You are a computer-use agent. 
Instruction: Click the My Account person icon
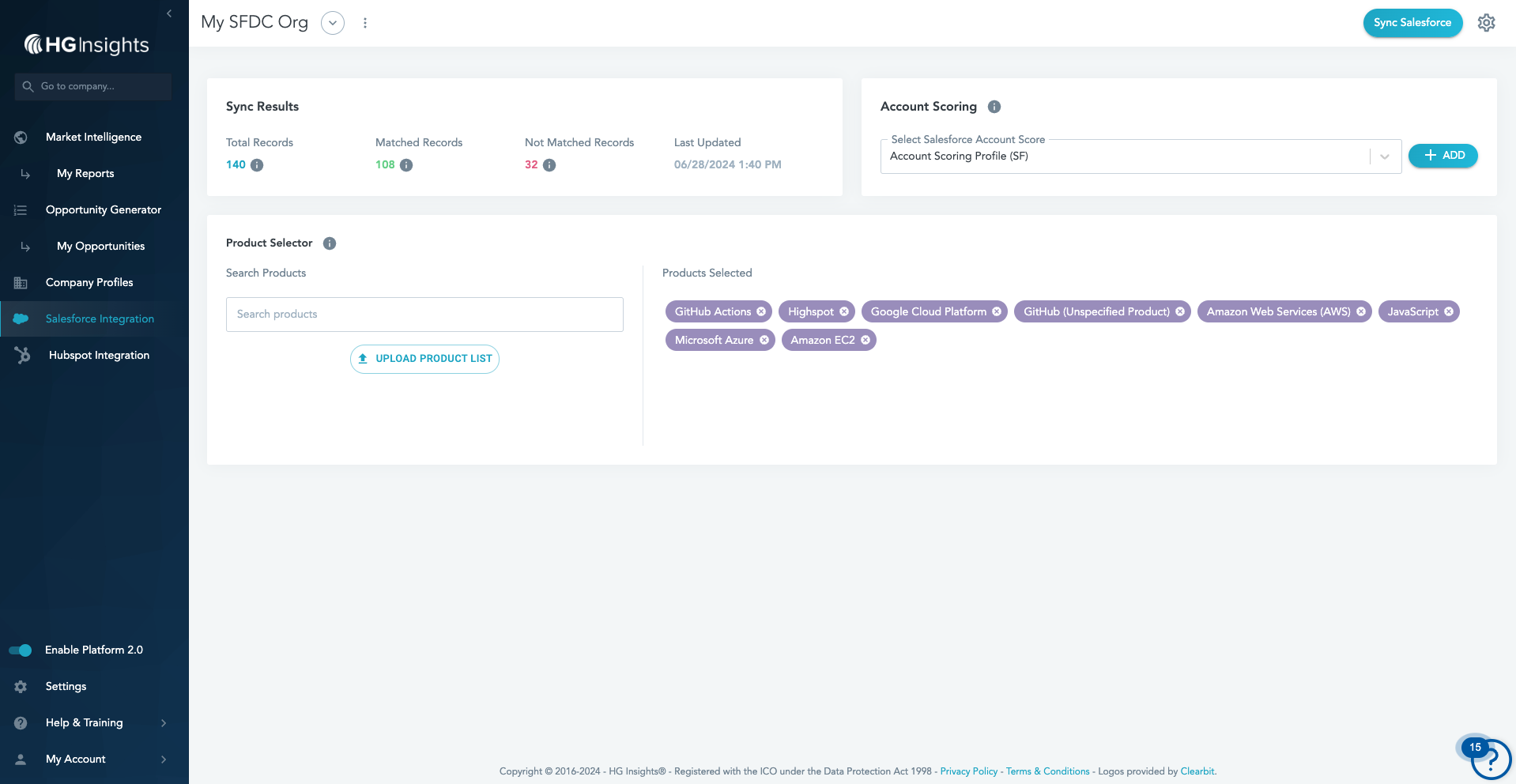point(21,759)
